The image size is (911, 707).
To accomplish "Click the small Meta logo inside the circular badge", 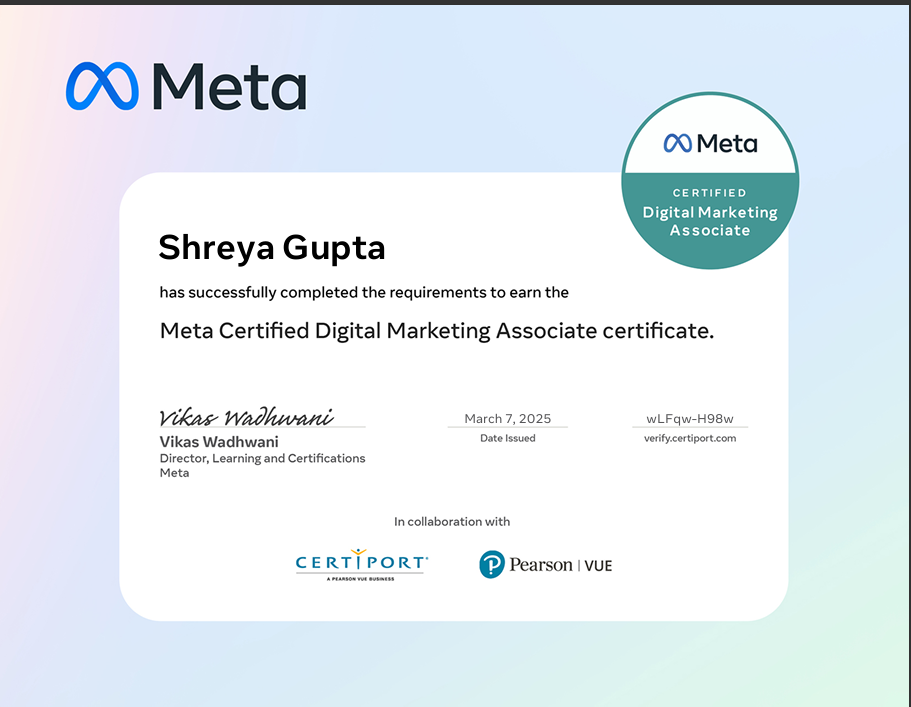I will [710, 143].
